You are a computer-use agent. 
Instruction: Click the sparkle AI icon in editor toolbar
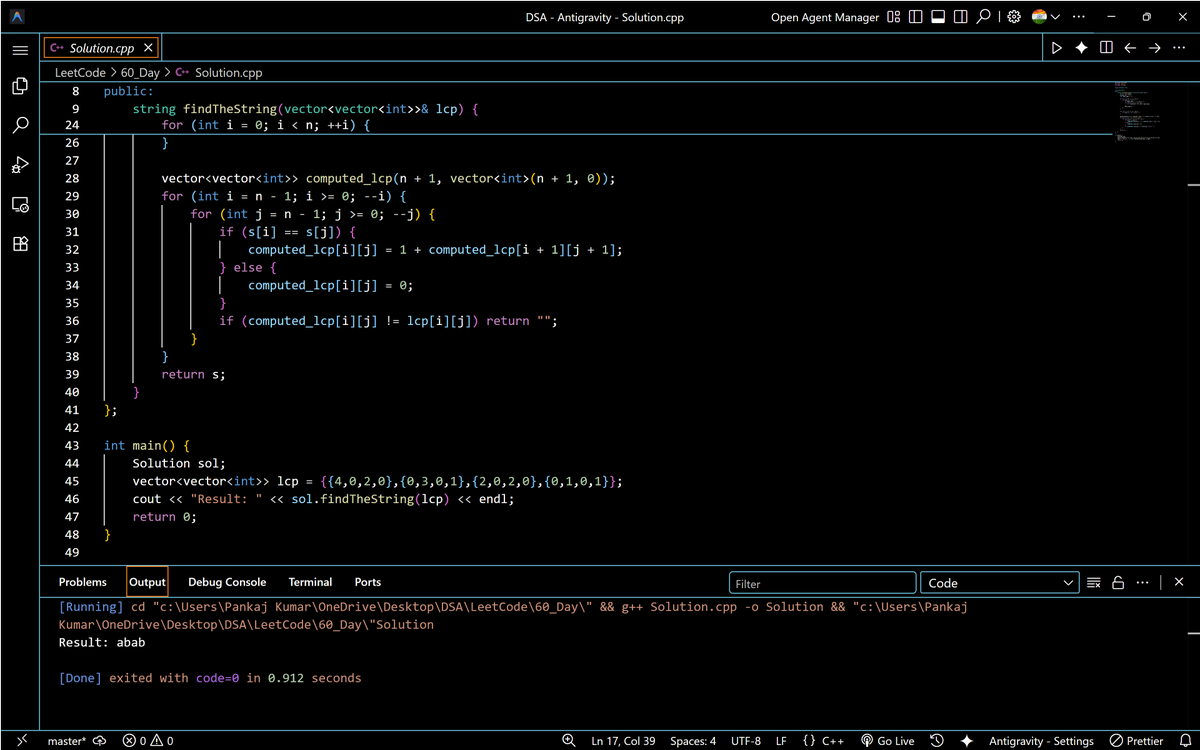click(1081, 48)
